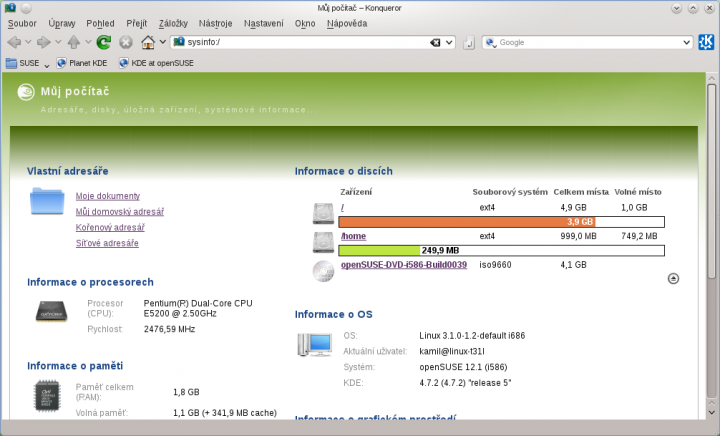Click the hard disk icon for root partition
Screen dimensions: 720x436
[x=323, y=214]
